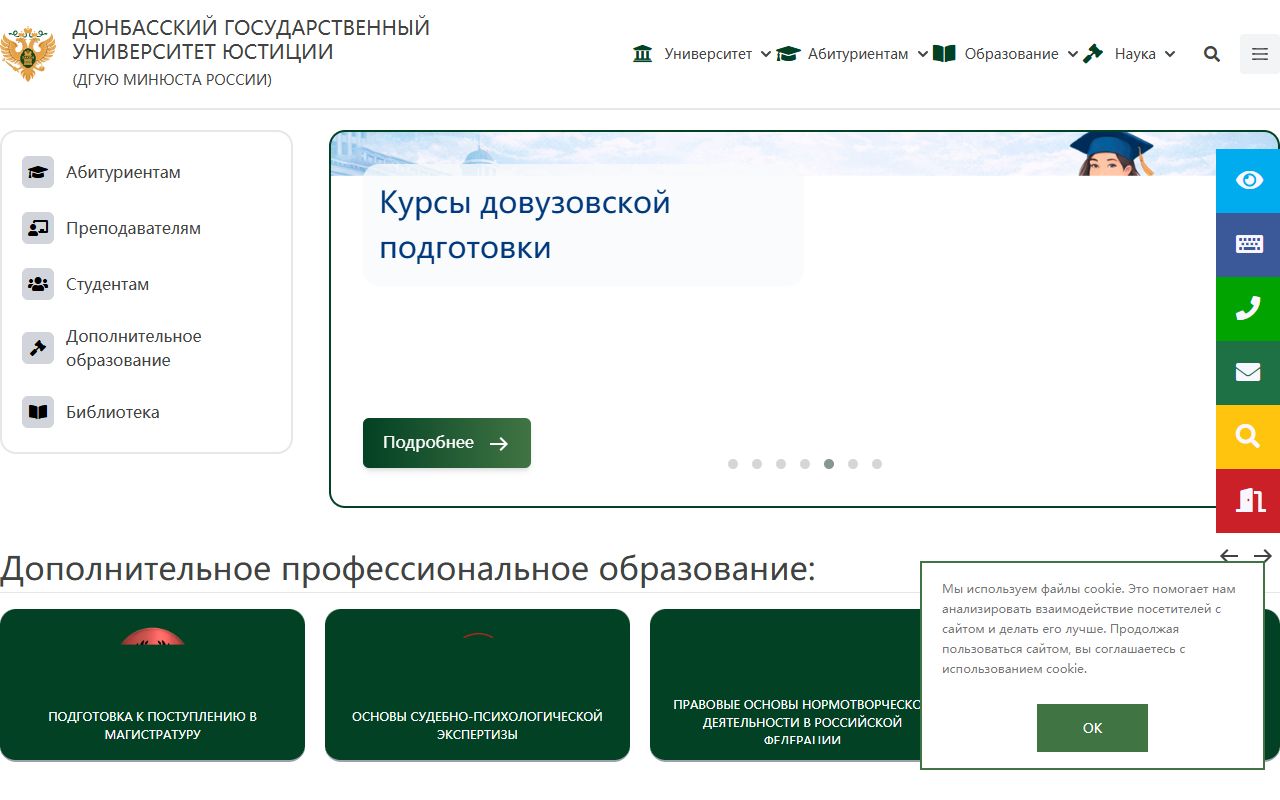Click the sidebar graduation cap icon for Абитуриентам
Image resolution: width=1280 pixels, height=800 pixels.
click(38, 172)
